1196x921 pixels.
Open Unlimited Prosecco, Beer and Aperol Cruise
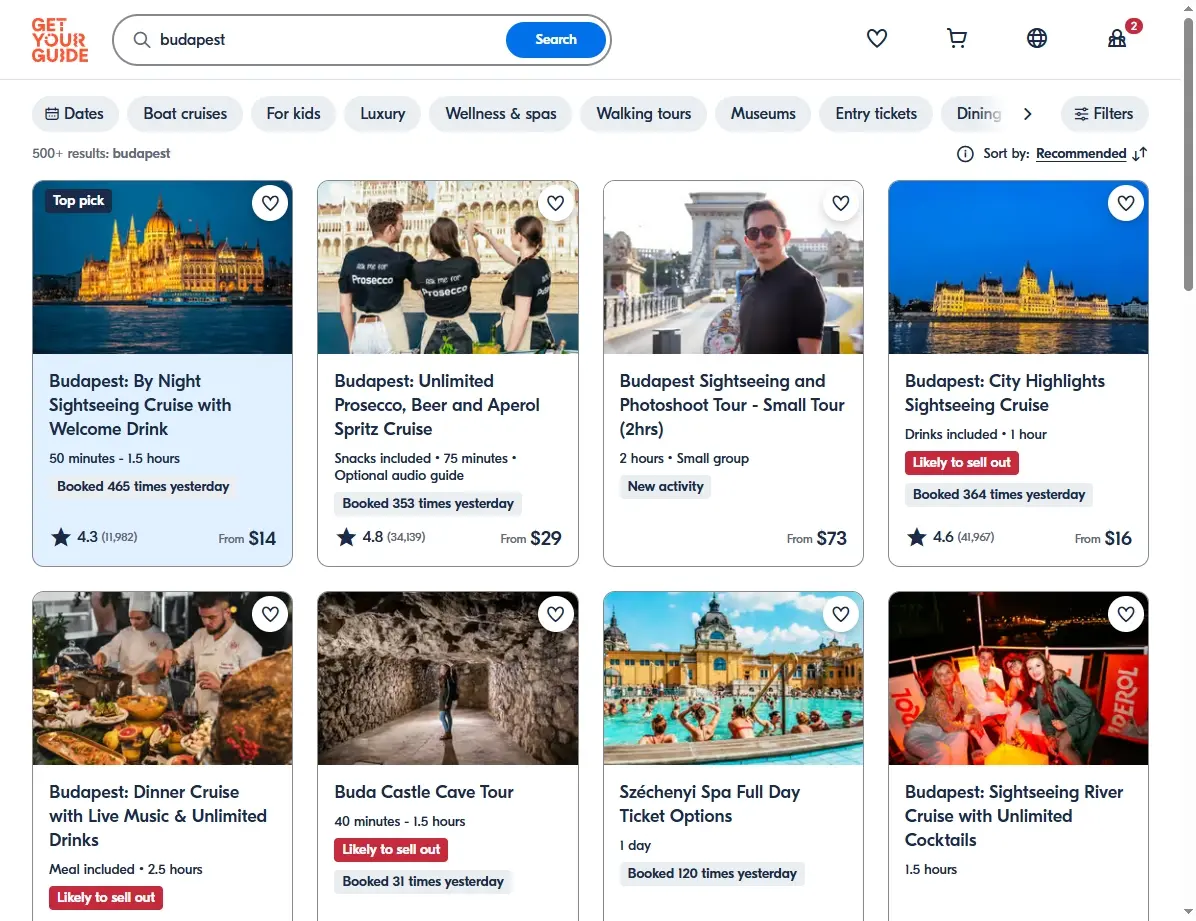click(x=437, y=404)
